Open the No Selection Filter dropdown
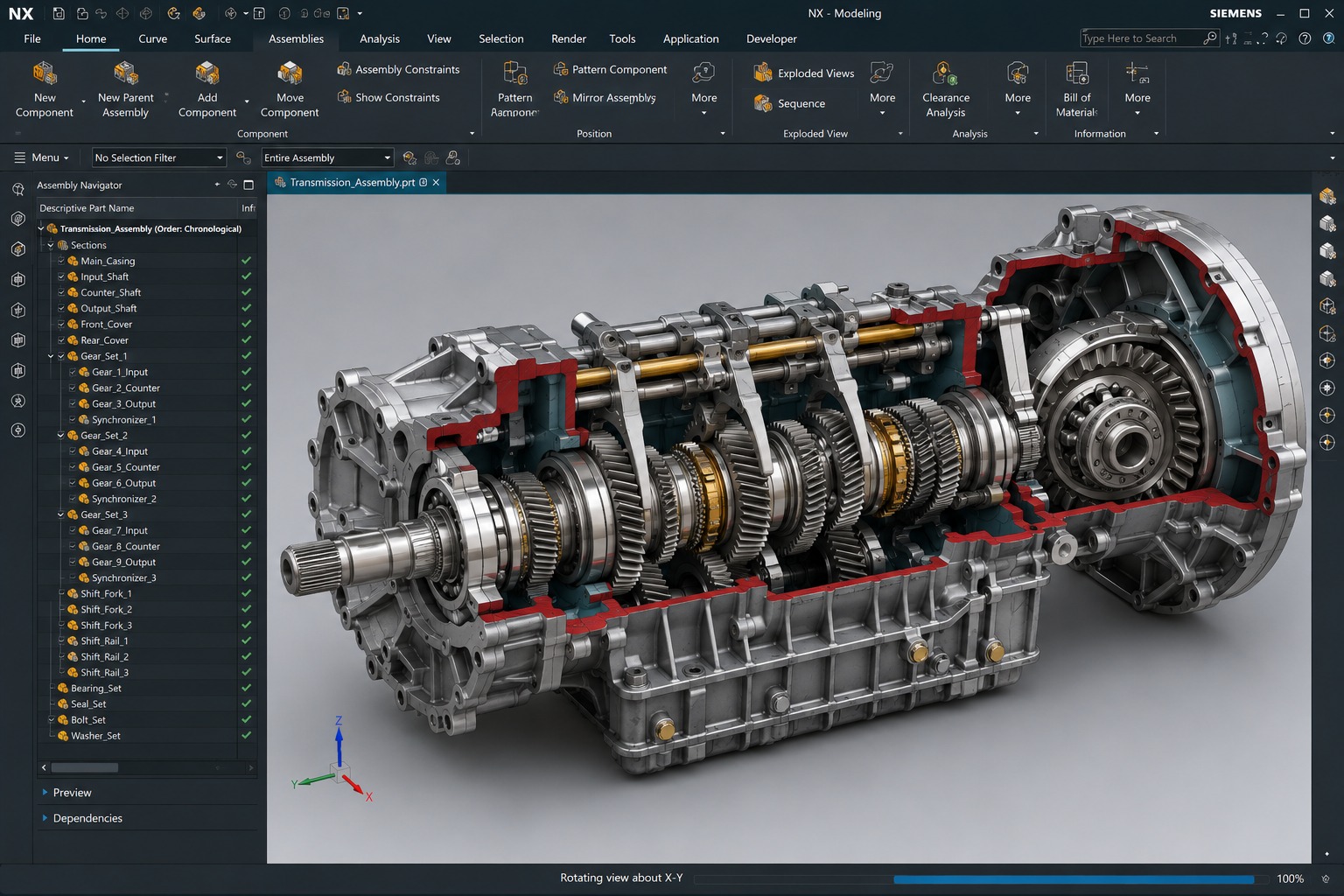 pos(159,157)
